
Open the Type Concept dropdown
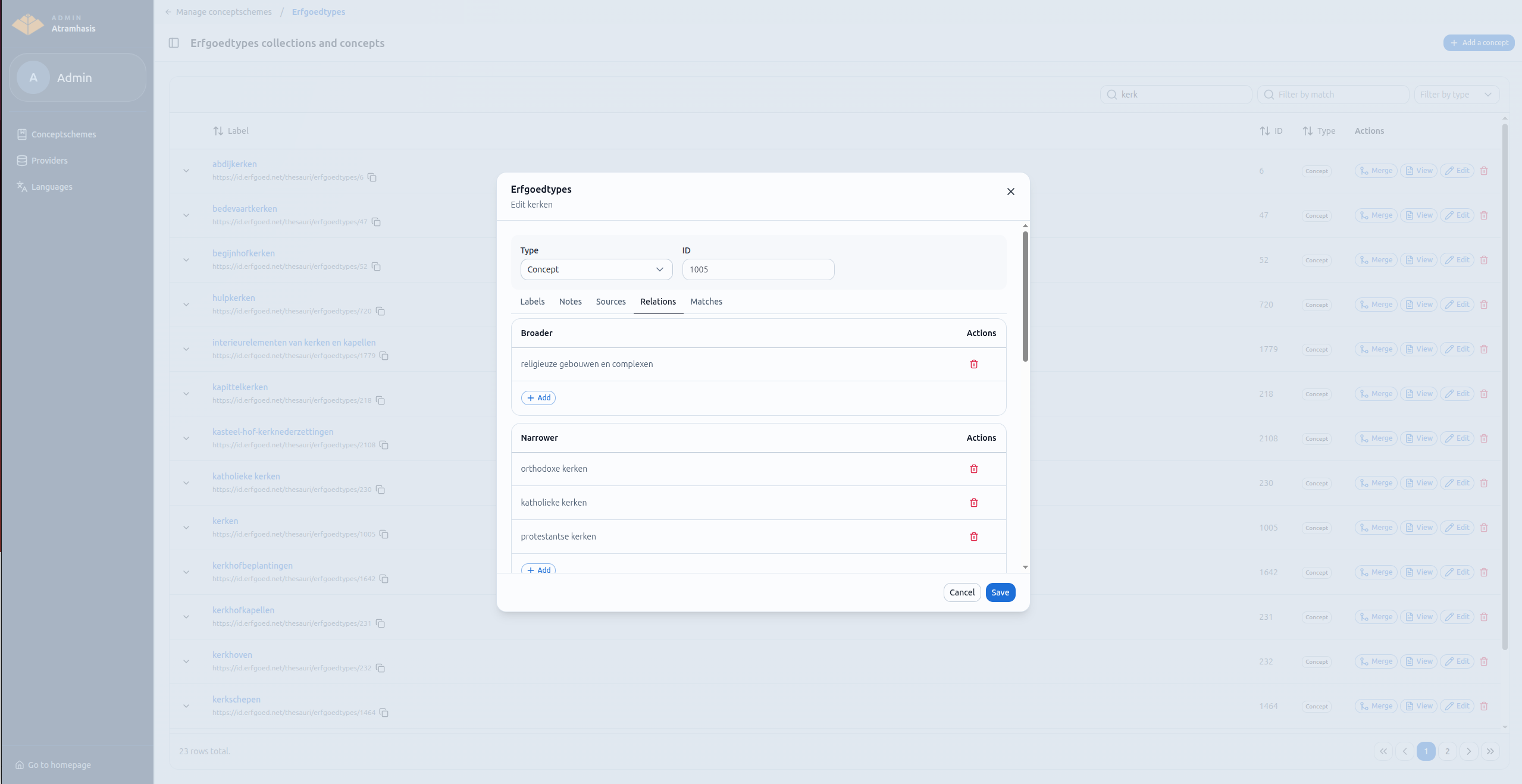pos(596,269)
